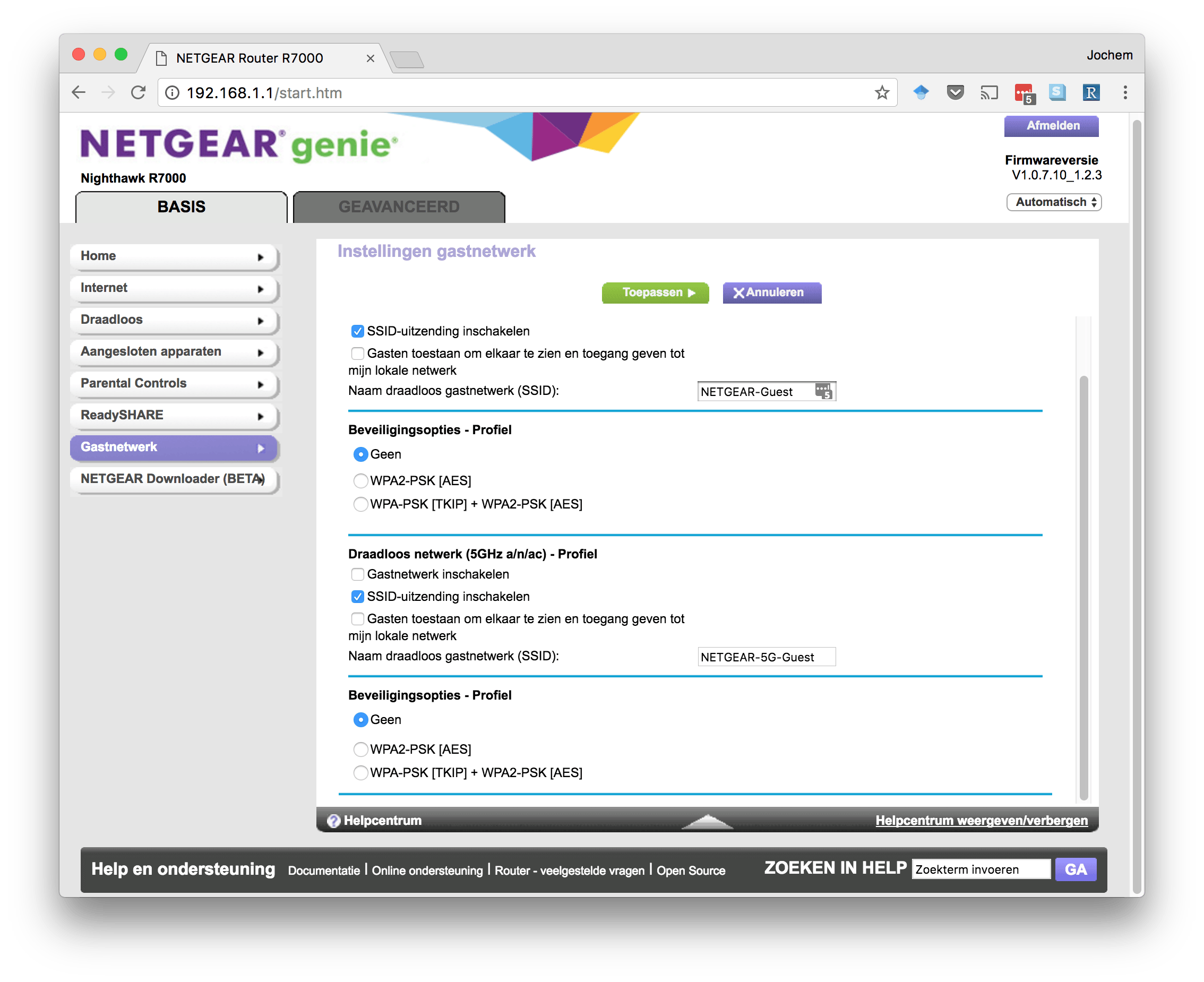Click the password manager icon inside NETGEAR-Guest field

tap(823, 391)
